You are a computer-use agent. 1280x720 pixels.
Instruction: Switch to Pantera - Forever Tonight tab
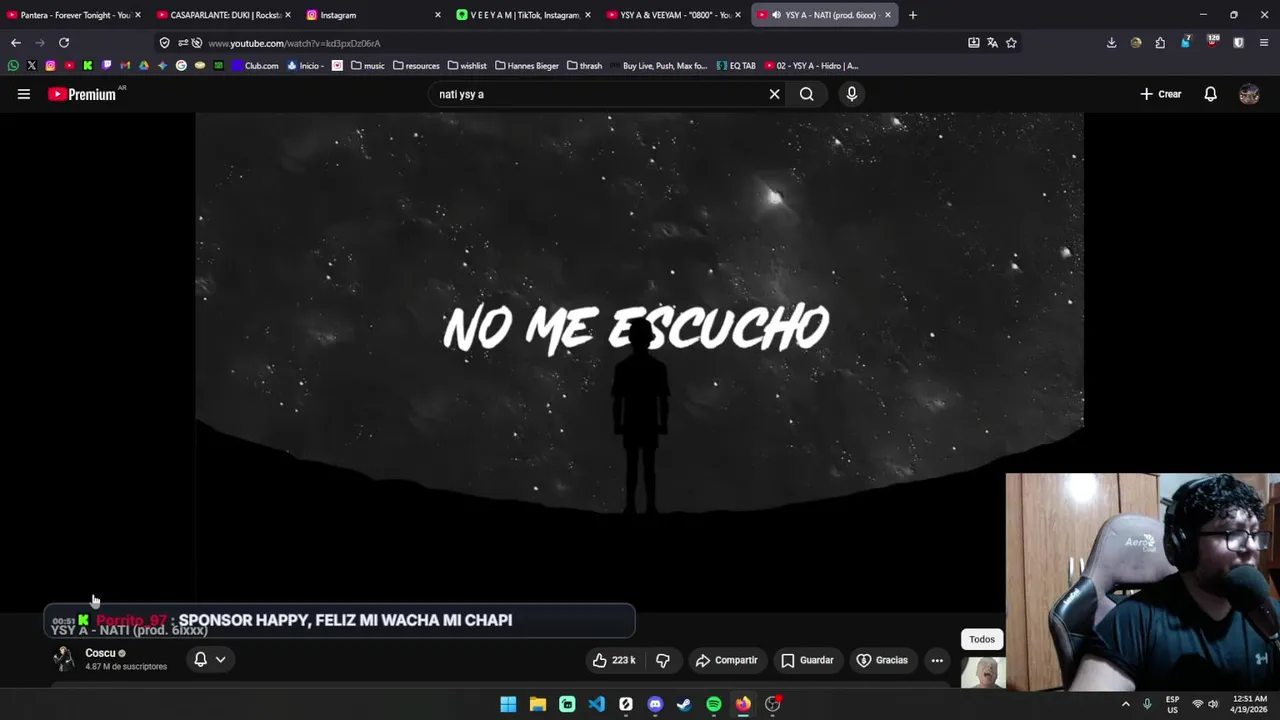click(74, 15)
